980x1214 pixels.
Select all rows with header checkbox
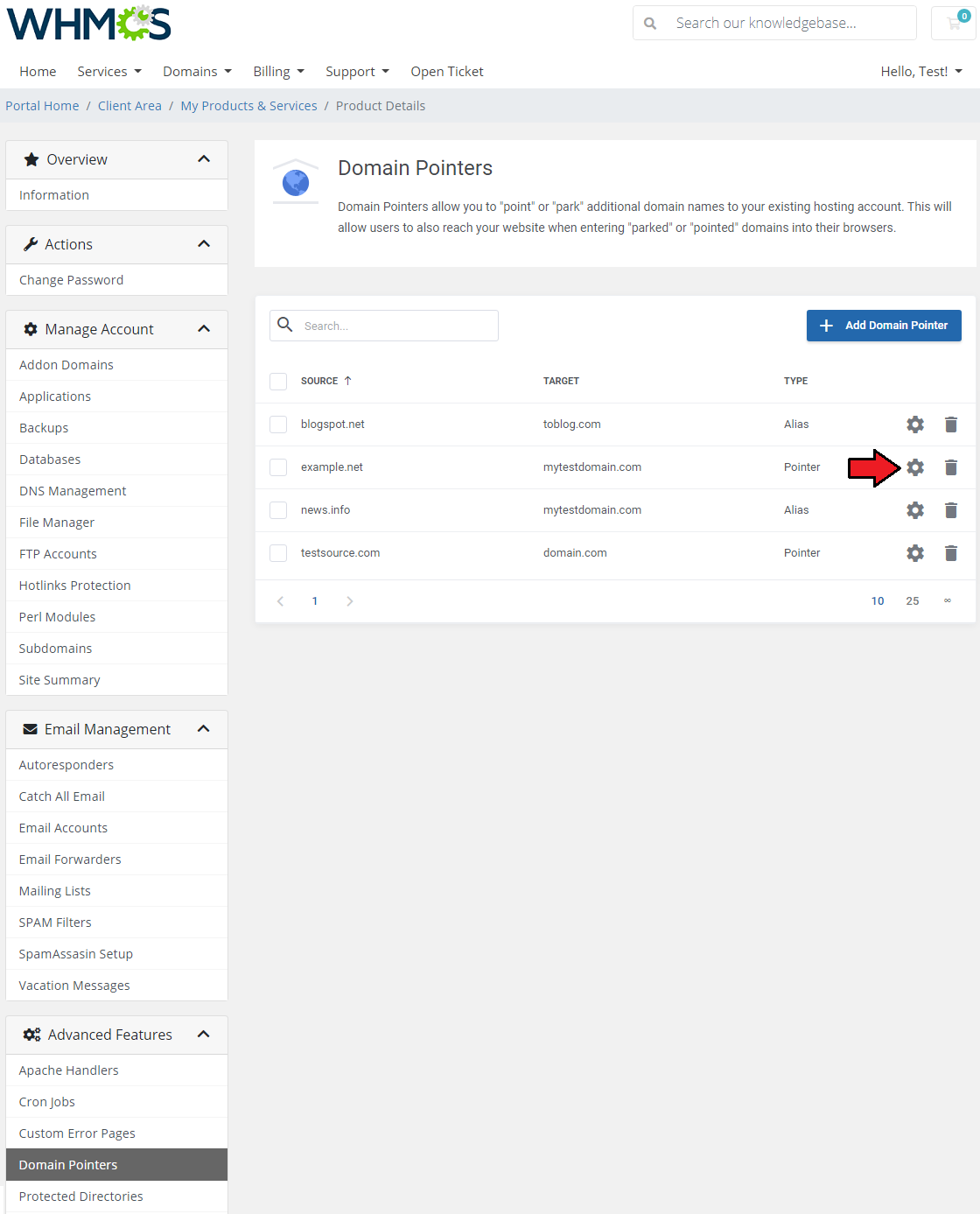click(278, 382)
